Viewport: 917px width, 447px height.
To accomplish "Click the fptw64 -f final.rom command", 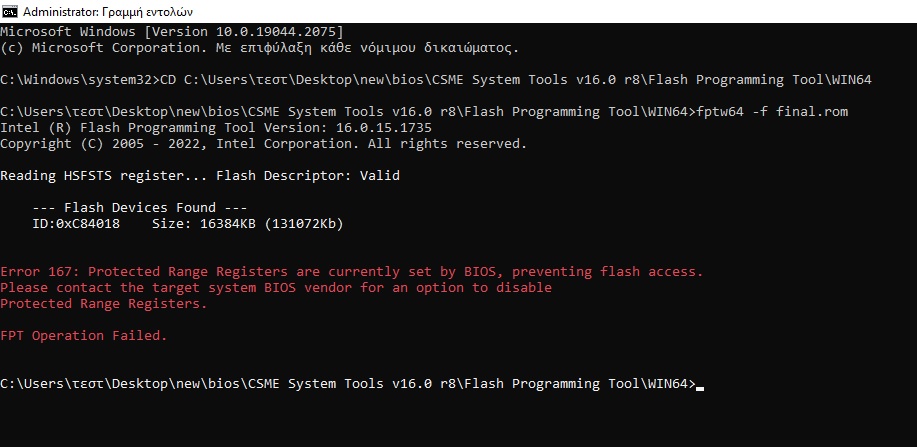I will click(x=773, y=111).
